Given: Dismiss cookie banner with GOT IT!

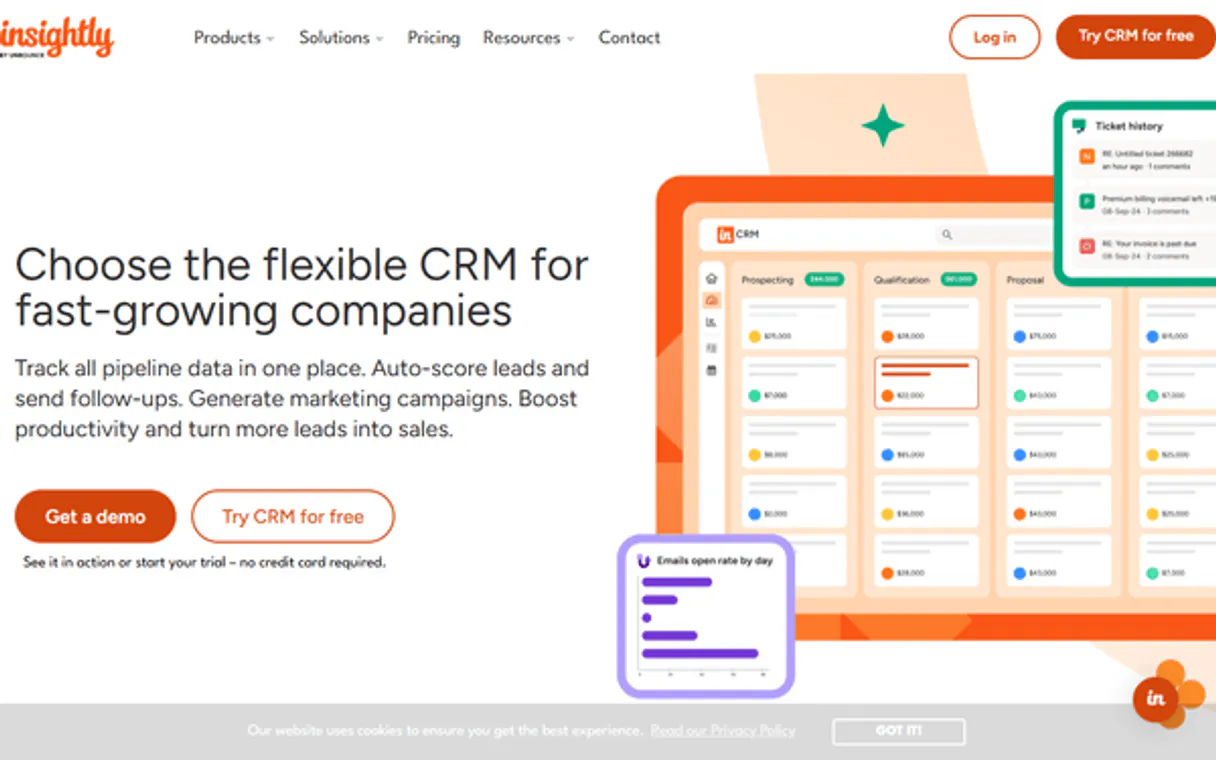Looking at the screenshot, I should (x=898, y=731).
